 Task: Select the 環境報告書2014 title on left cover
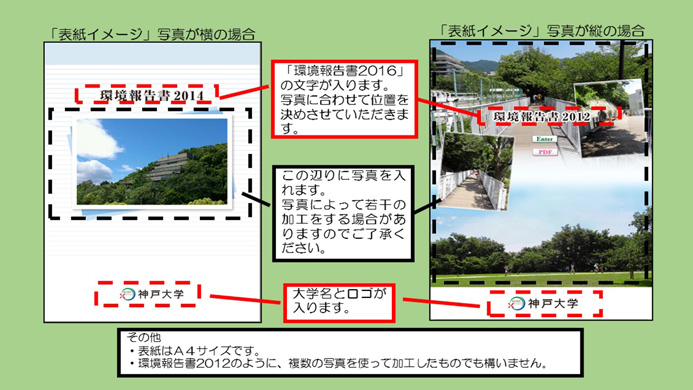click(x=152, y=95)
